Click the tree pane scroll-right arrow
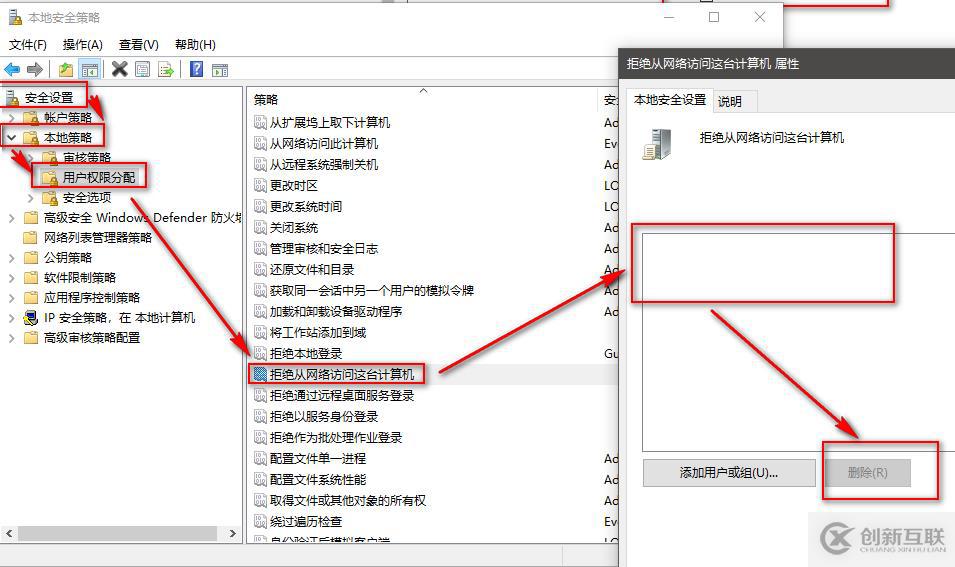 233,534
